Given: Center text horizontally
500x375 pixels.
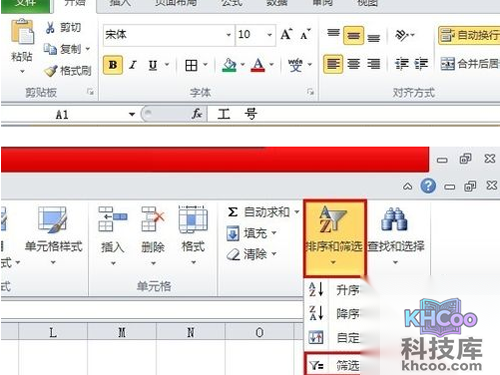Looking at the screenshot, I should pyautogui.click(x=353, y=64).
